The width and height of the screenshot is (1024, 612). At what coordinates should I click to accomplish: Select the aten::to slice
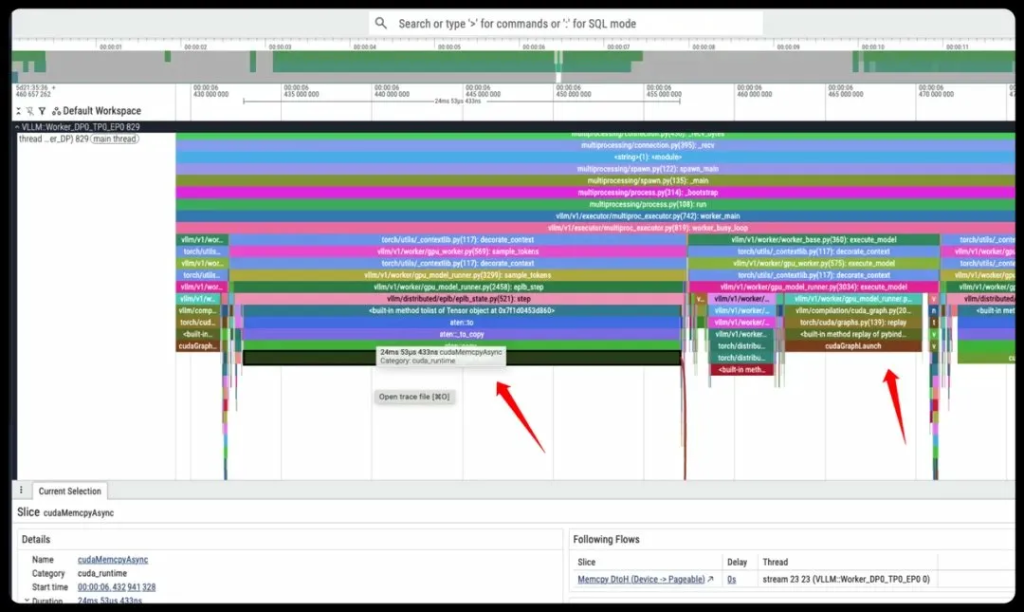(462, 323)
